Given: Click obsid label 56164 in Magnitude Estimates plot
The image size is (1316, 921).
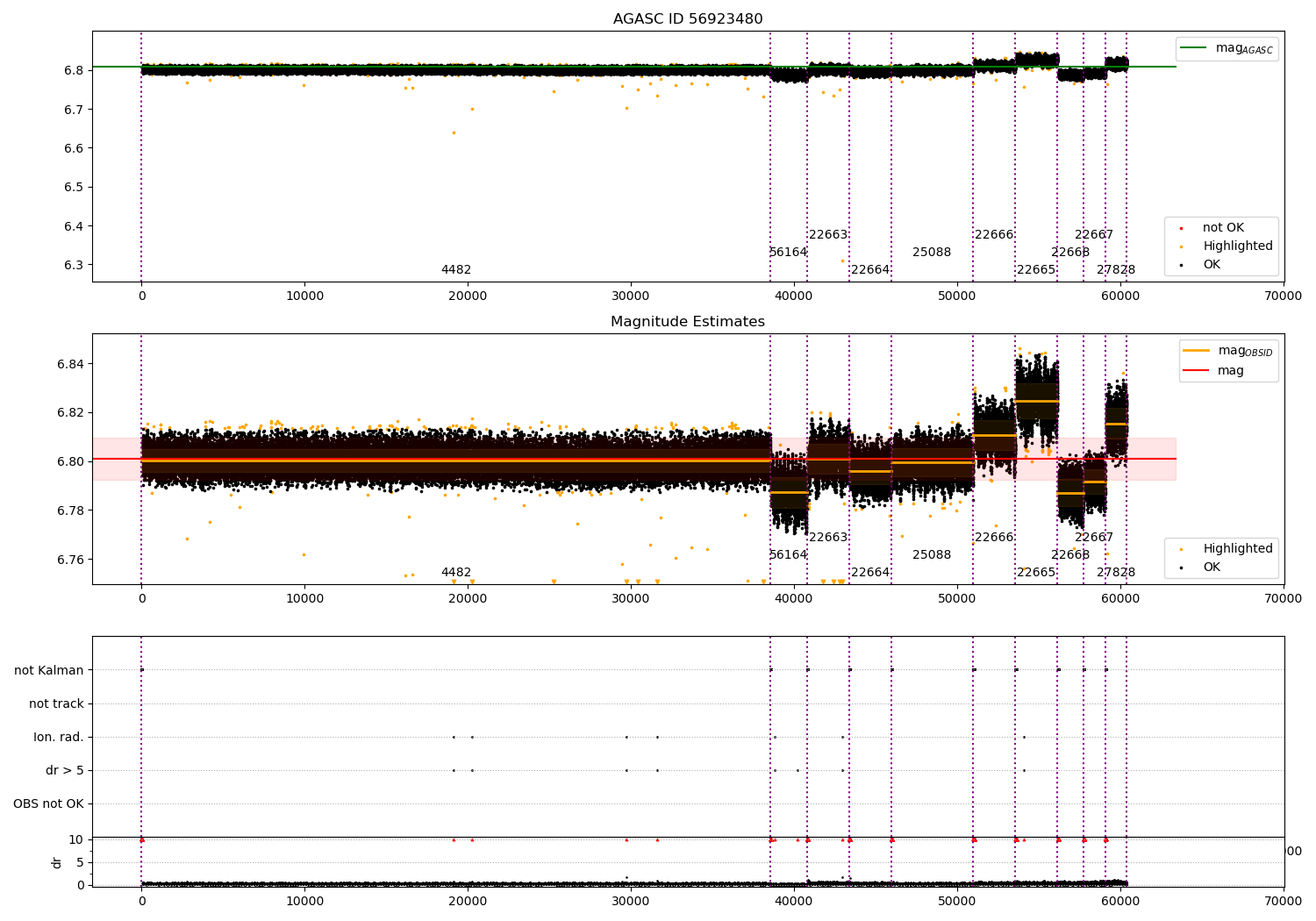Looking at the screenshot, I should coord(788,555).
